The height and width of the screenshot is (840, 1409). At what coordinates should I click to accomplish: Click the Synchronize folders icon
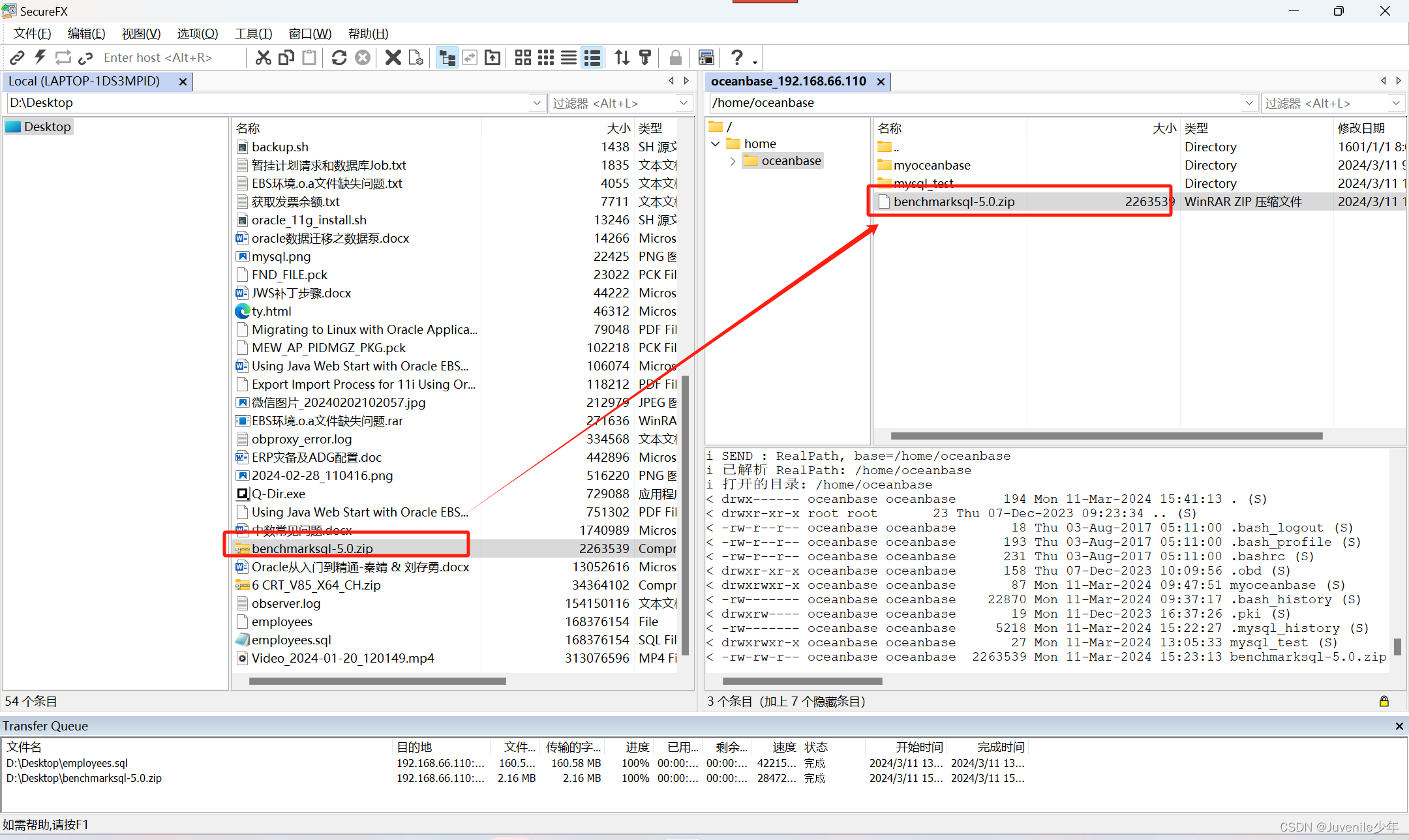point(470,58)
